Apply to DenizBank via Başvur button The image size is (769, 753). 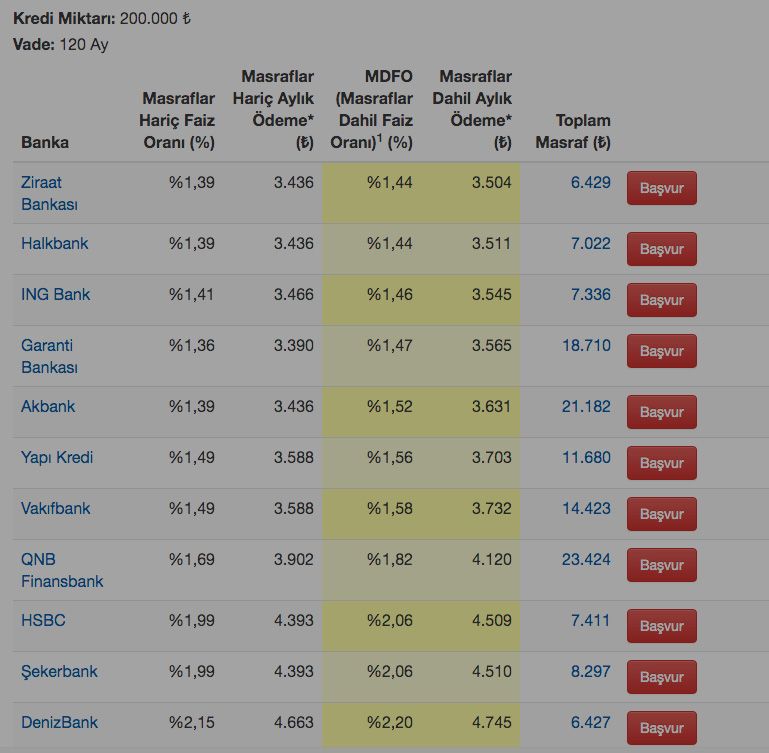click(661, 728)
